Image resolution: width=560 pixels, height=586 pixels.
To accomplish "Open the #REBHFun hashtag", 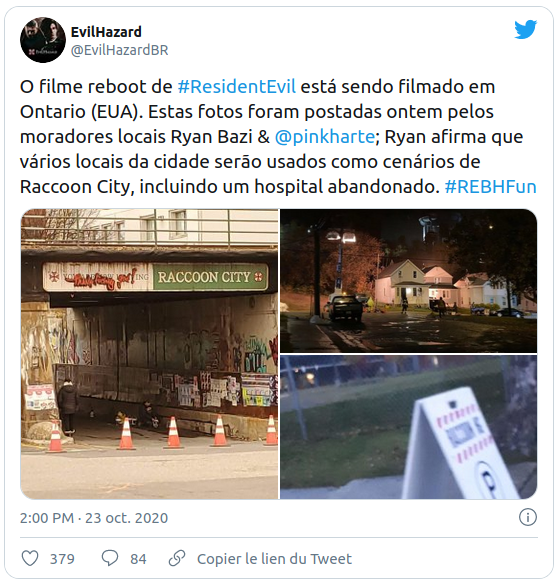I will (x=490, y=186).
